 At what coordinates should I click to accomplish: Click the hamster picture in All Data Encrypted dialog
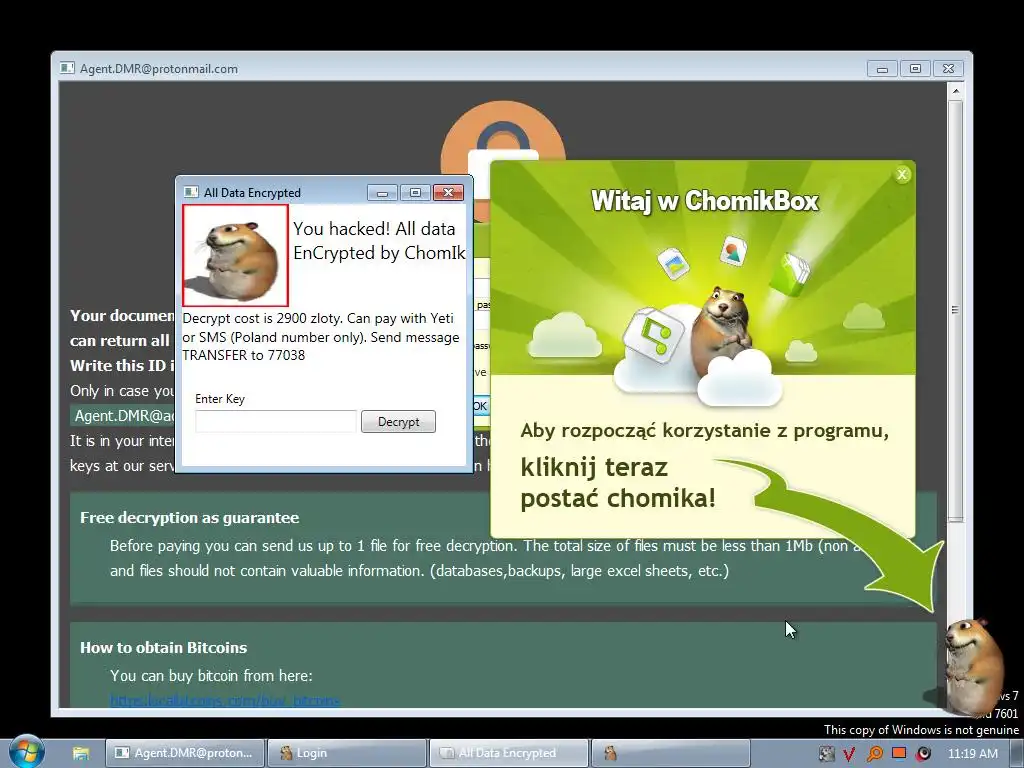point(235,255)
